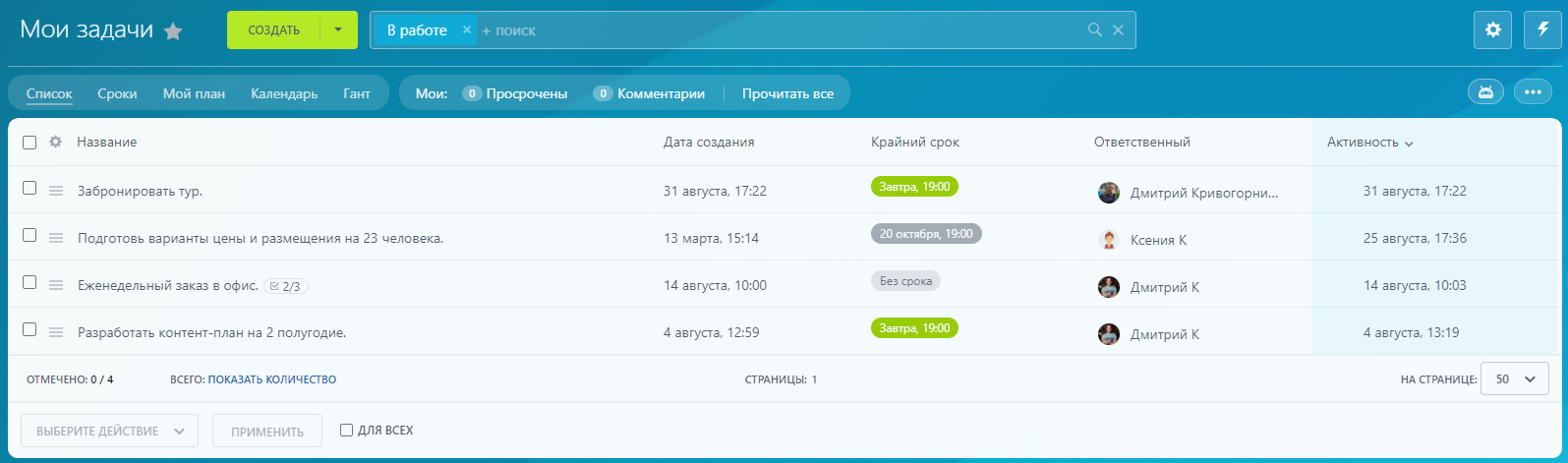
Task: Sort by the Дата создания column header
Action: pyautogui.click(x=709, y=143)
